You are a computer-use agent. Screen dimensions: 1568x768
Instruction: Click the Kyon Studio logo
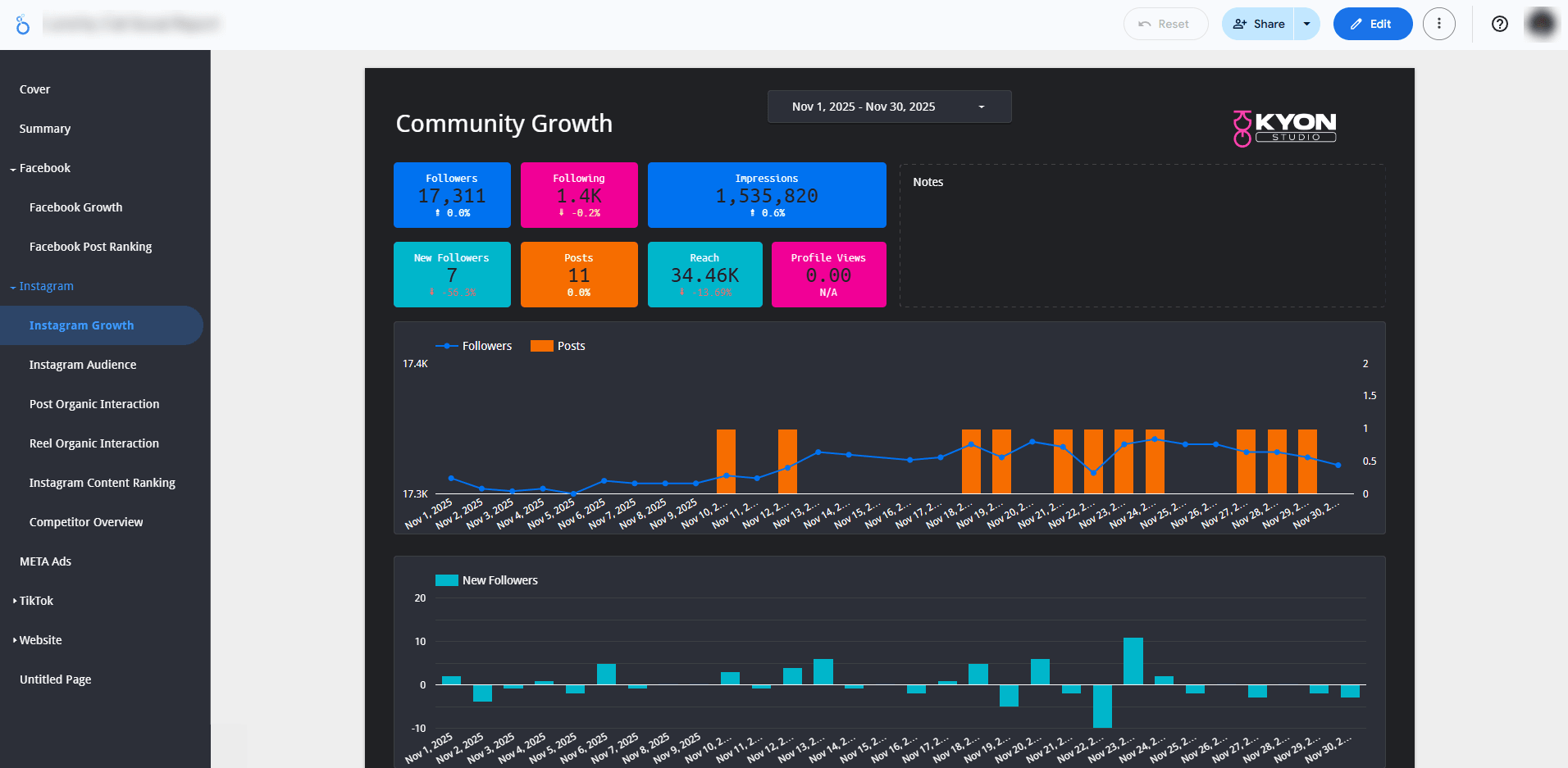(x=1285, y=127)
